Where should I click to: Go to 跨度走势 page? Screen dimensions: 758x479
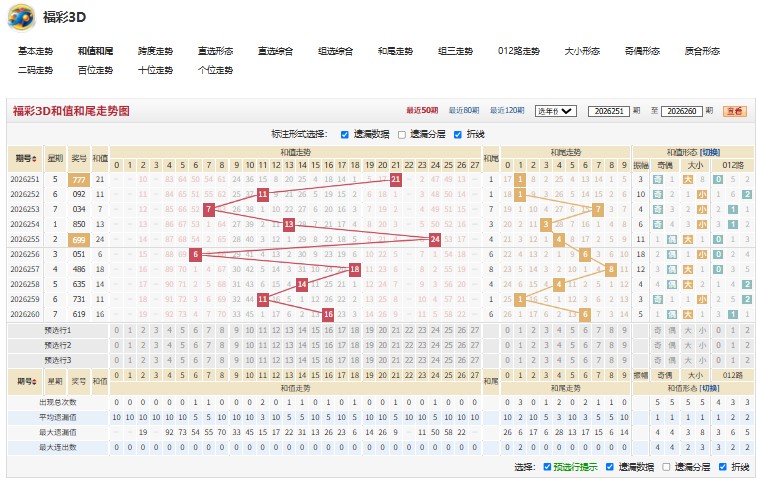(155, 51)
